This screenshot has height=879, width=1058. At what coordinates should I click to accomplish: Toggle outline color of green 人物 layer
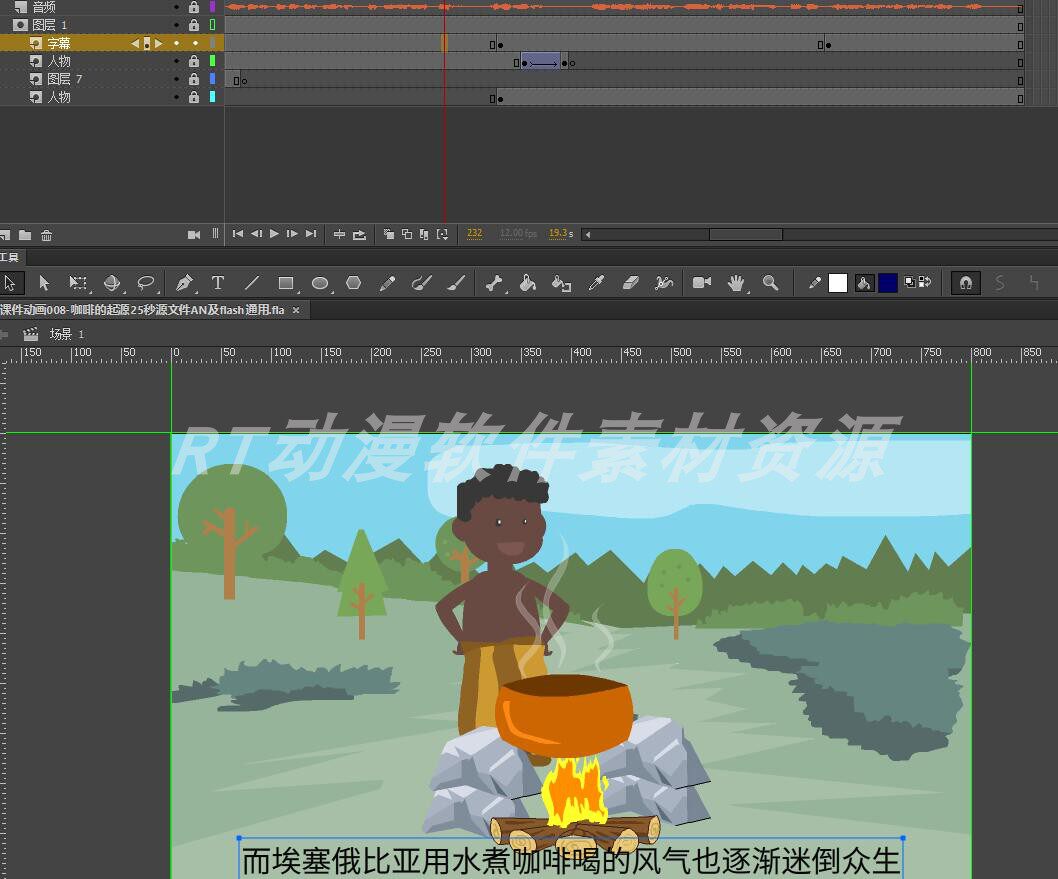[213, 61]
